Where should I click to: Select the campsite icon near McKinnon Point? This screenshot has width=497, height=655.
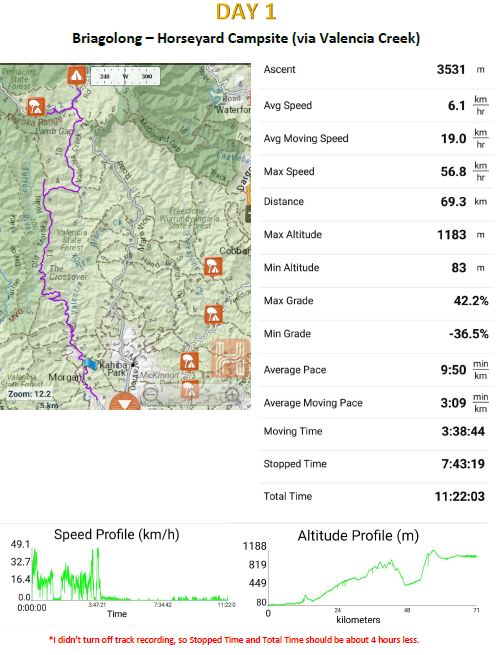click(189, 362)
